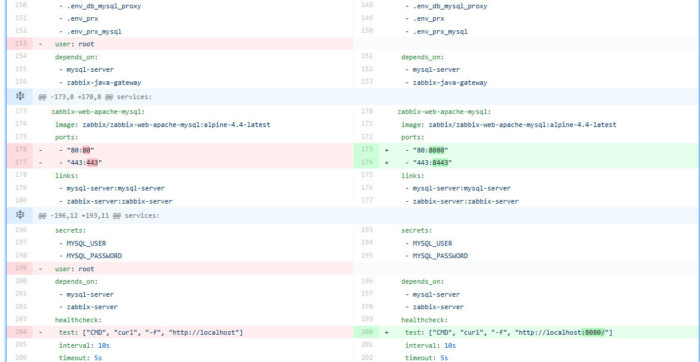
Task: Click line number 174 beside added 443:8443
Action: click(x=367, y=162)
